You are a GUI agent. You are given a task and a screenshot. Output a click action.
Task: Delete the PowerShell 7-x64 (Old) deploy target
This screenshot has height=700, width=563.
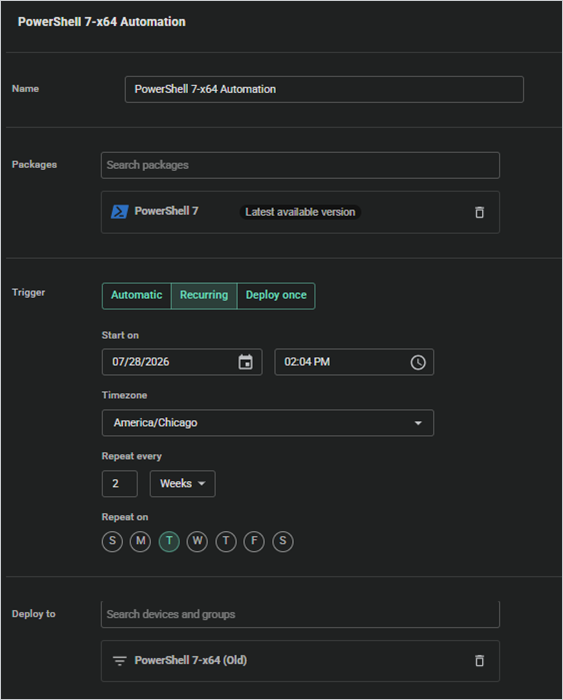[479, 660]
